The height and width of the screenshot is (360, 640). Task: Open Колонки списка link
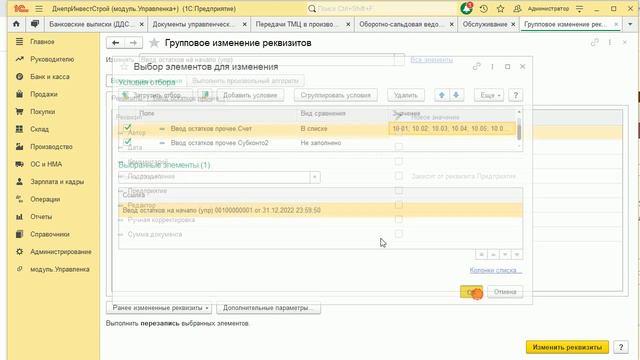click(496, 270)
